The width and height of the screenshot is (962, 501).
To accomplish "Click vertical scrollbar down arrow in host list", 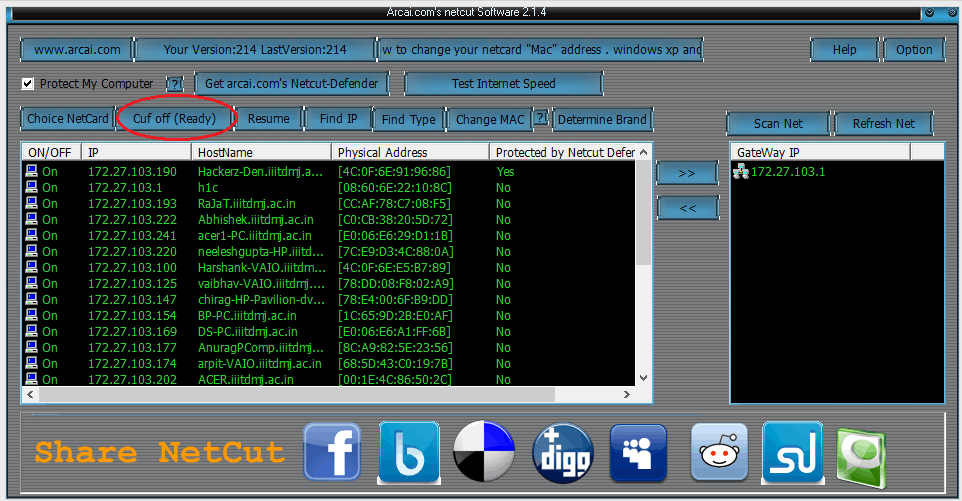I will (644, 378).
